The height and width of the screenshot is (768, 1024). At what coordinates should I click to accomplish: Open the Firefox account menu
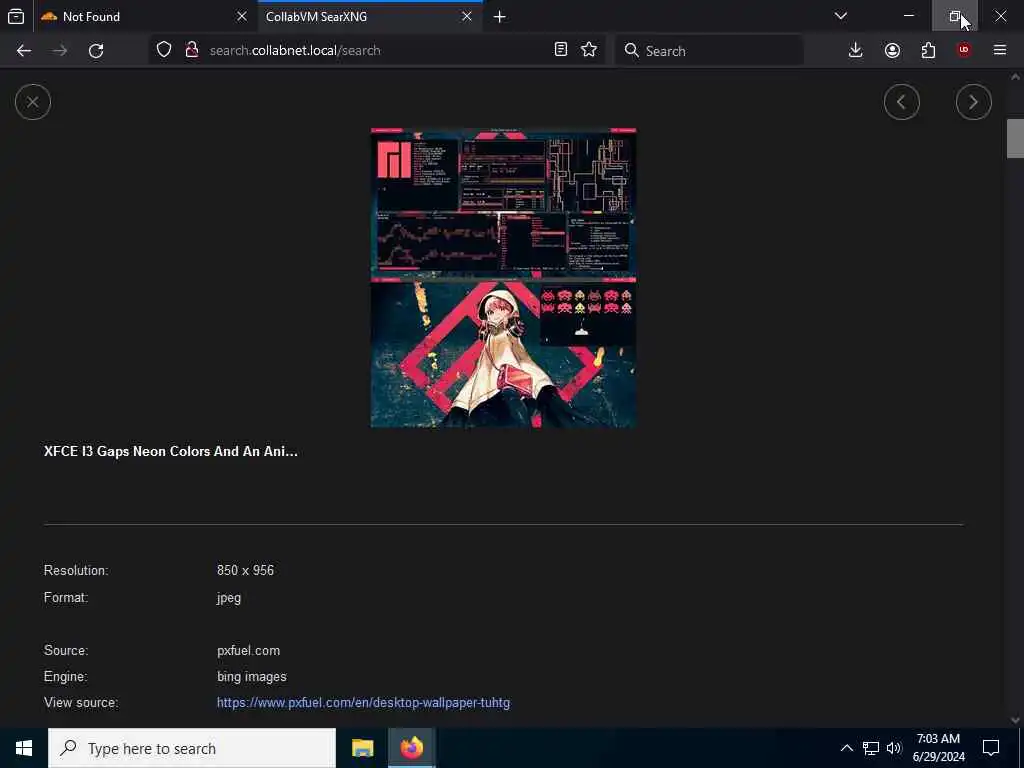[892, 50]
